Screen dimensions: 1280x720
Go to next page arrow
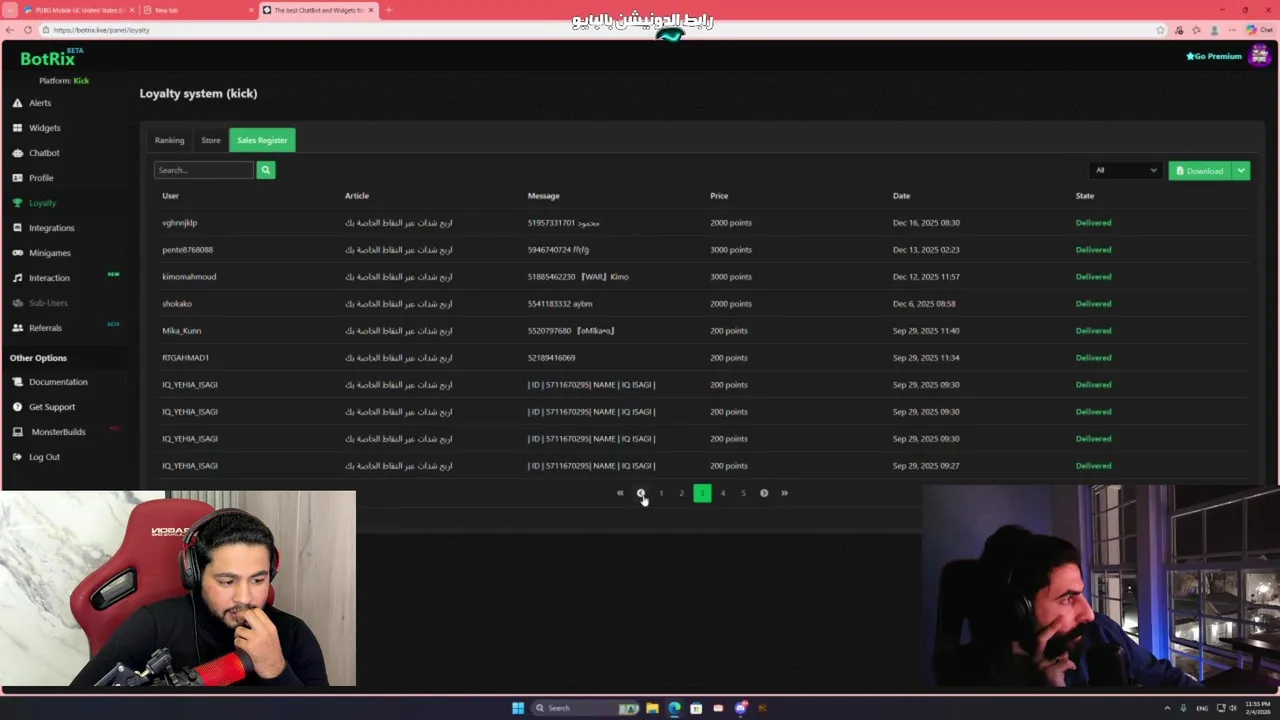point(764,493)
